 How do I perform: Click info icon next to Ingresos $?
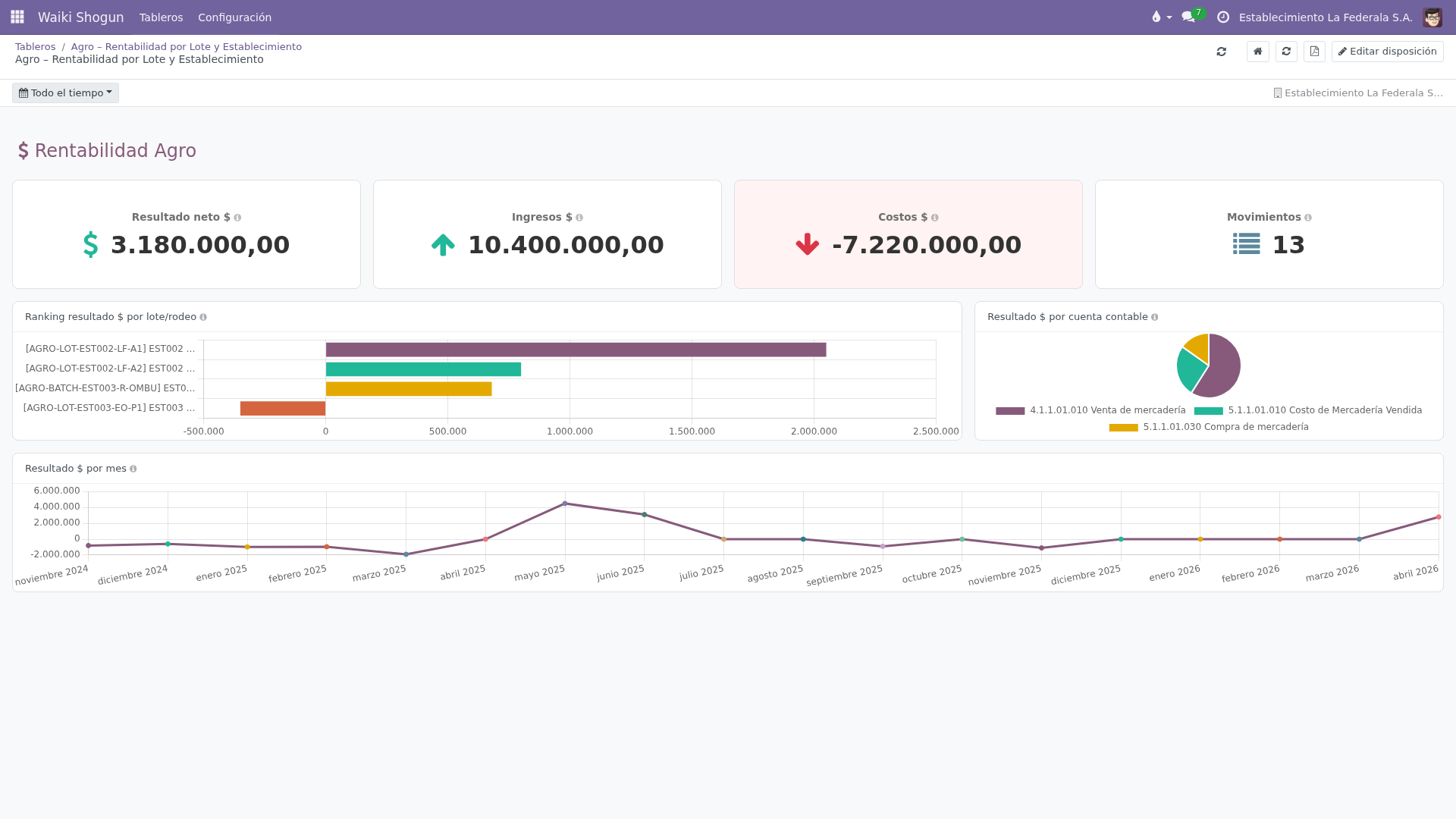click(x=579, y=218)
